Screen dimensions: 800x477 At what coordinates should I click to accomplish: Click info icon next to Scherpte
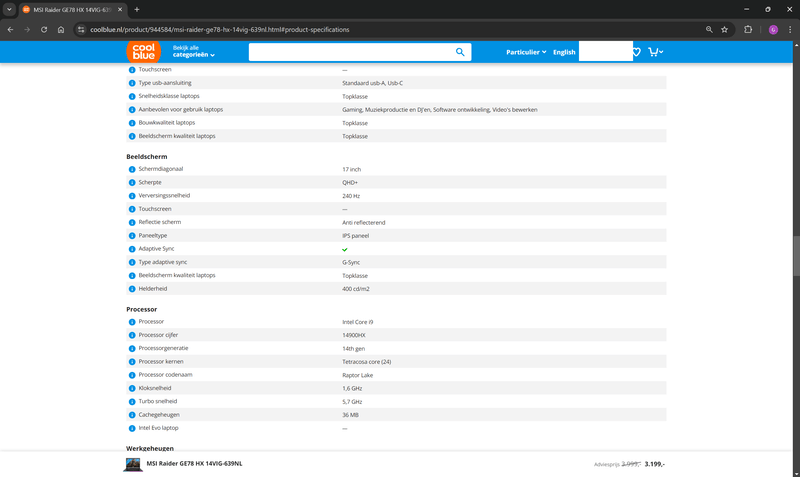(x=132, y=183)
